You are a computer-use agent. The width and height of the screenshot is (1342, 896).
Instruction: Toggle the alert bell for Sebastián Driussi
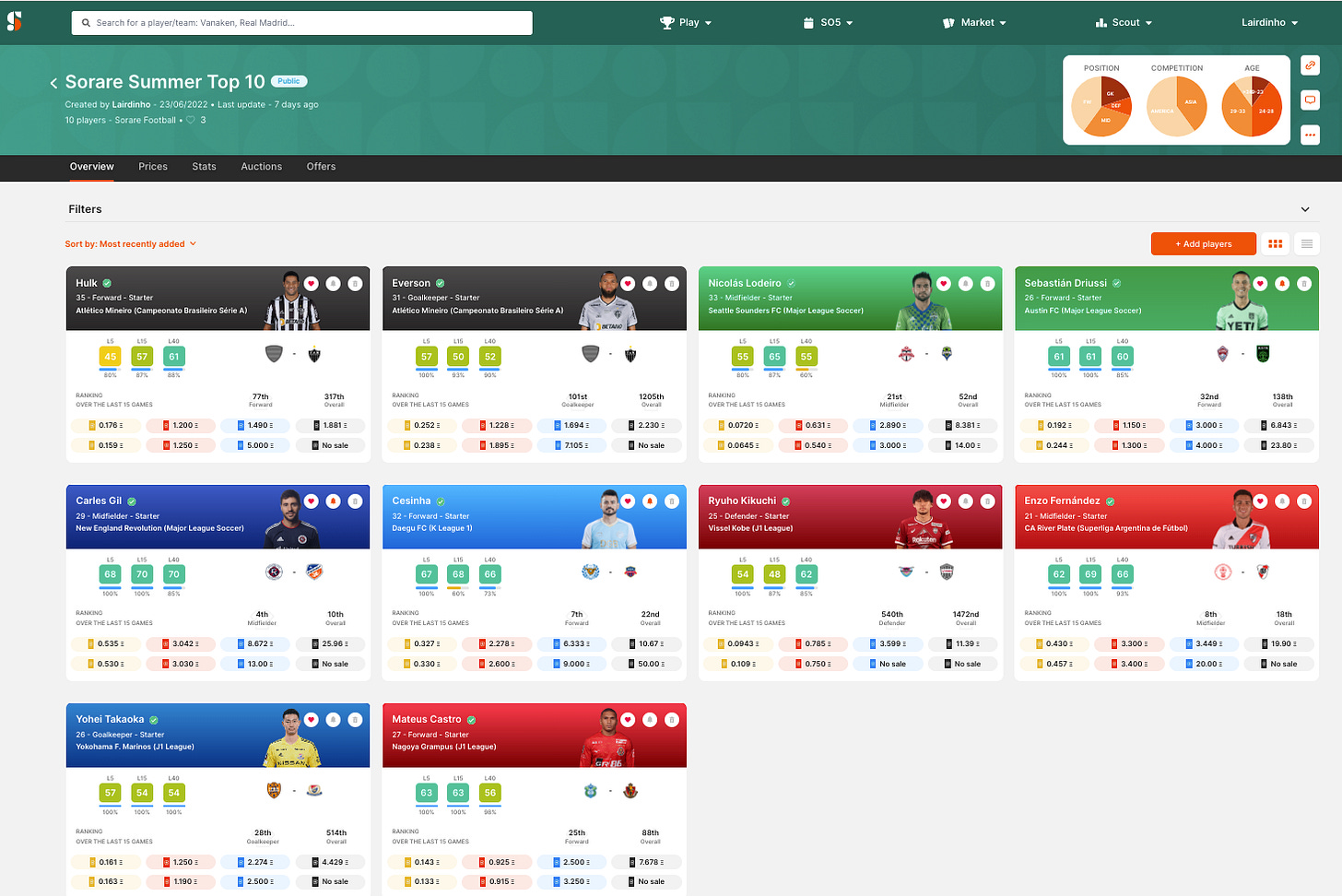(1282, 284)
